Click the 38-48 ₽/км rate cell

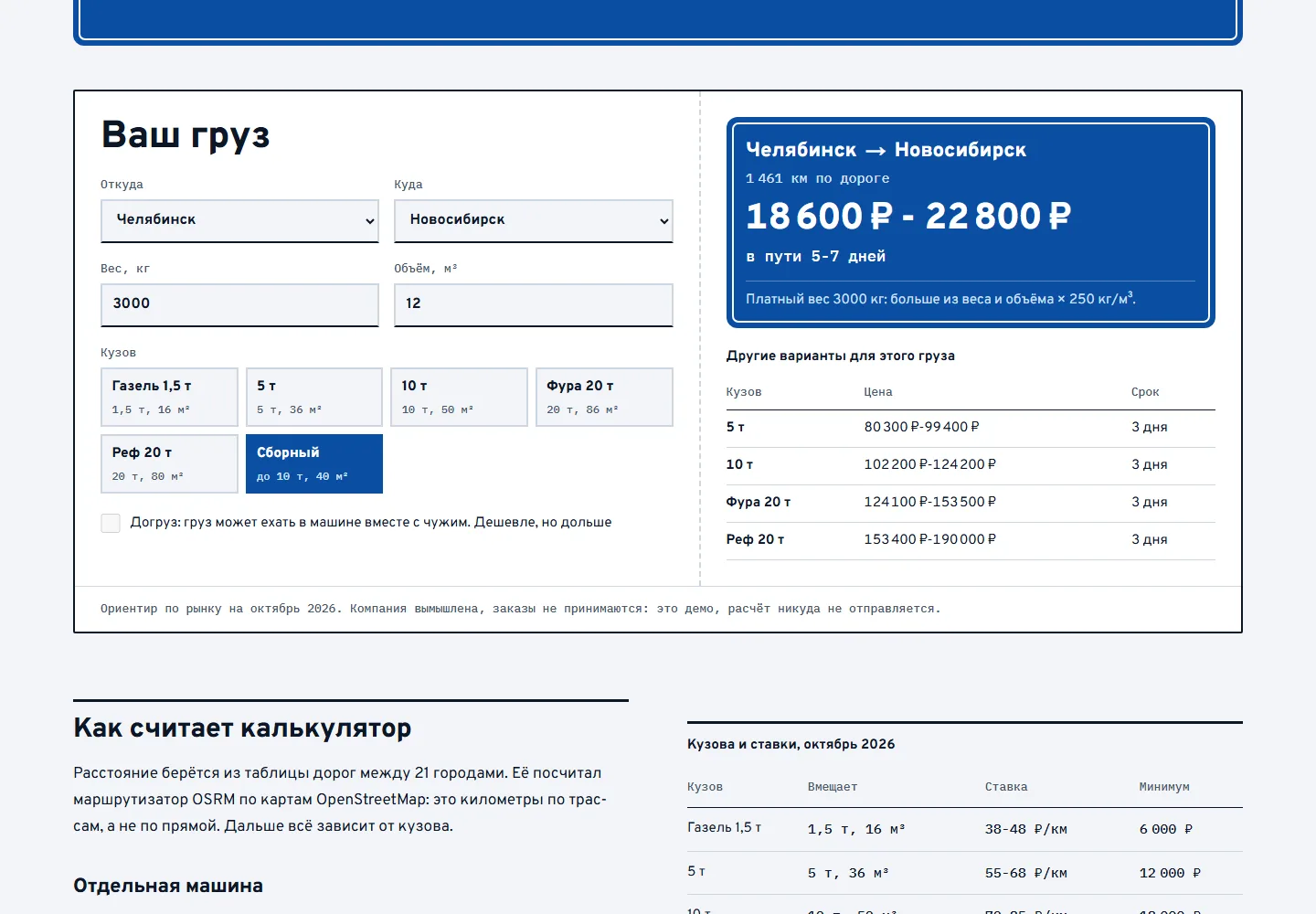(x=1026, y=830)
